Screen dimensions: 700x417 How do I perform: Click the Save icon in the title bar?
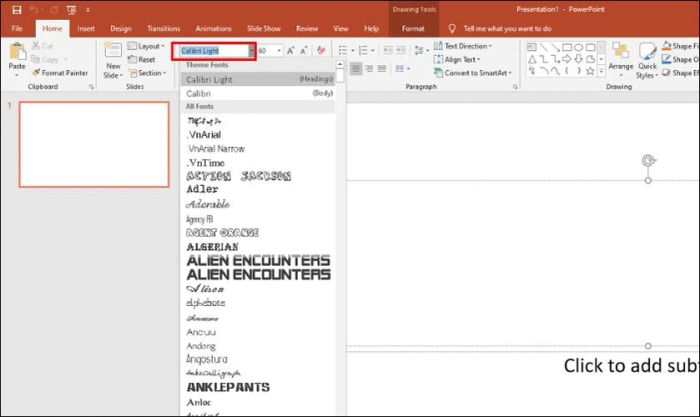tap(17, 10)
